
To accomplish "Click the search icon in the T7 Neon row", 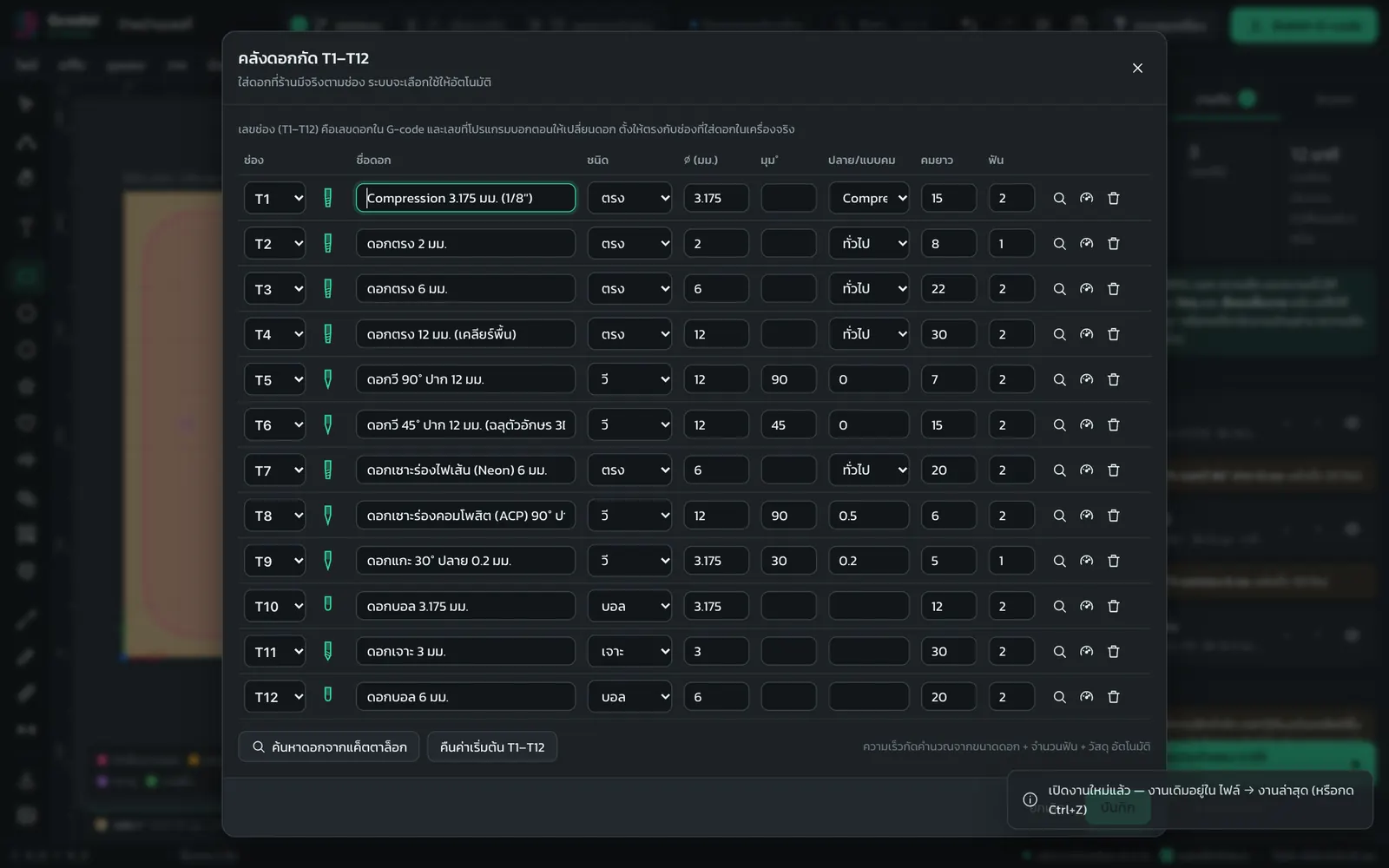I will coord(1059,470).
